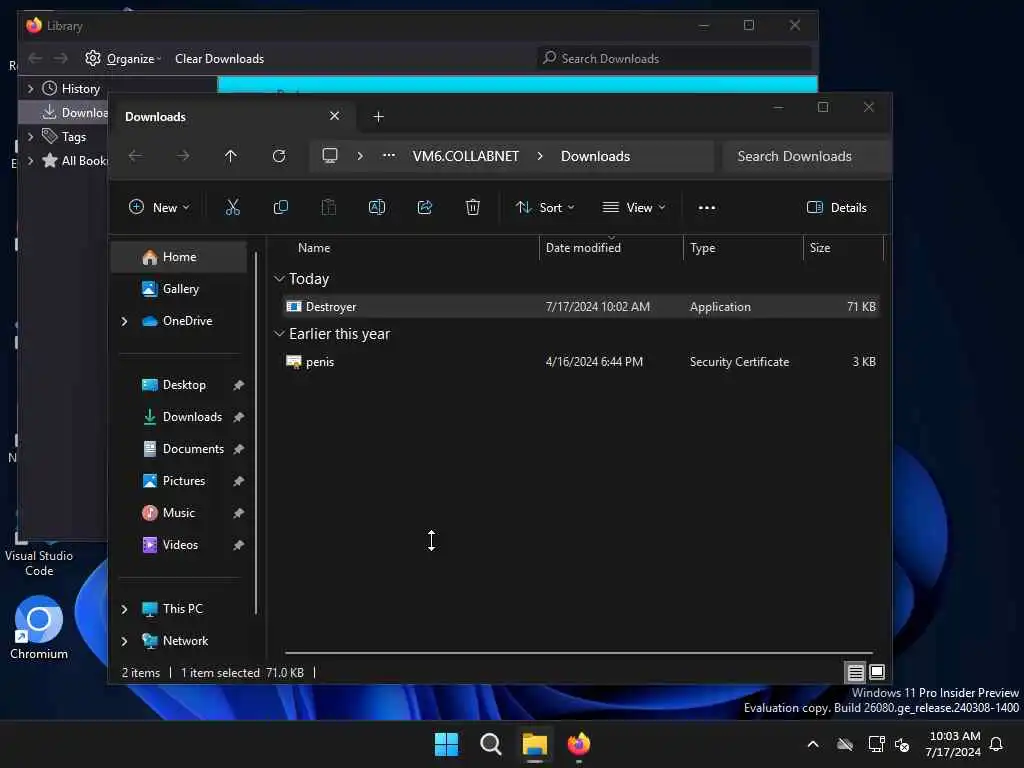This screenshot has height=768, width=1024.
Task: Expand History in the Library window
Action: 30,88
